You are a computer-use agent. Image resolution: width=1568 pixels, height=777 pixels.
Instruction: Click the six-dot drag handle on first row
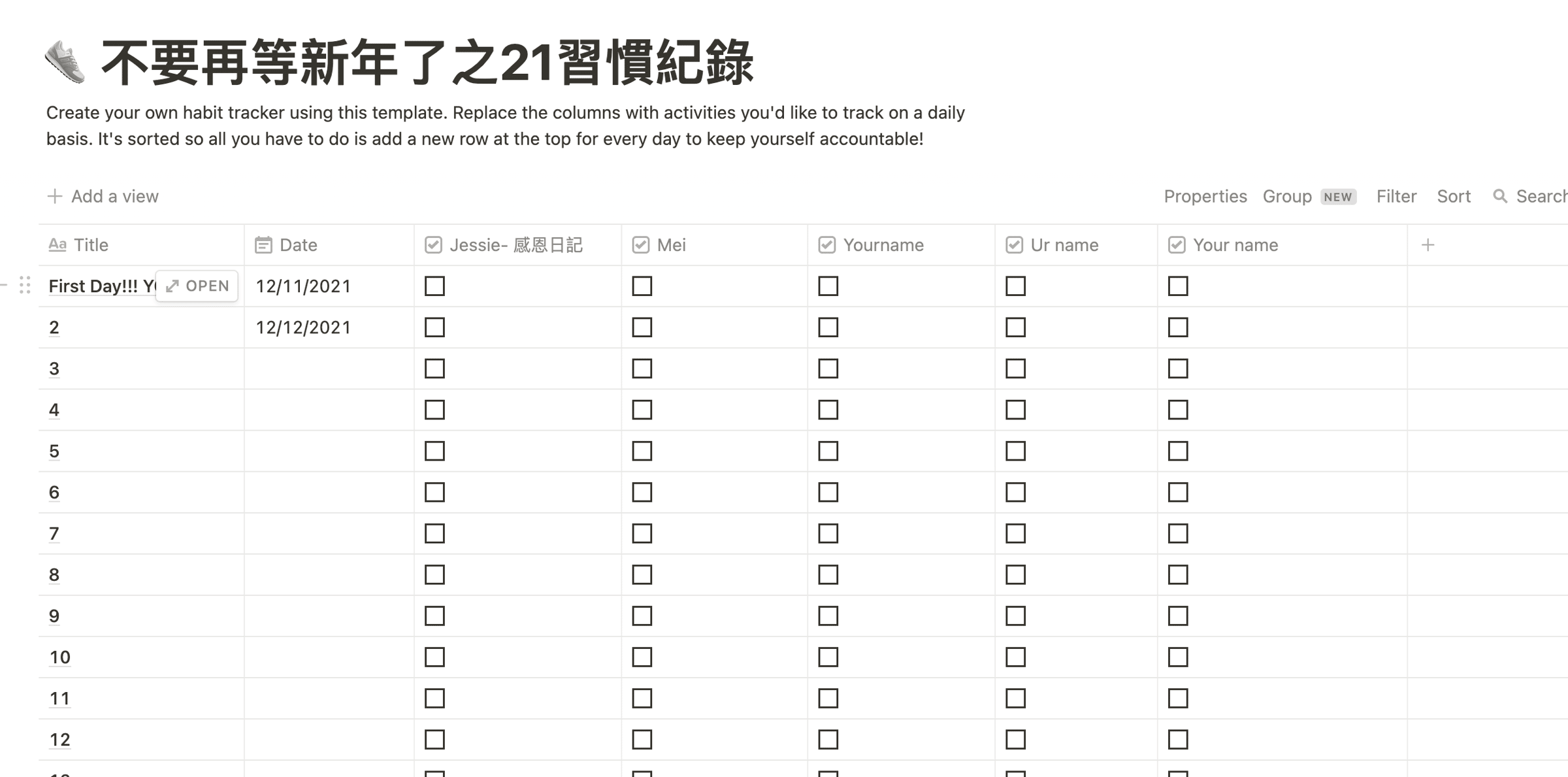(25, 285)
